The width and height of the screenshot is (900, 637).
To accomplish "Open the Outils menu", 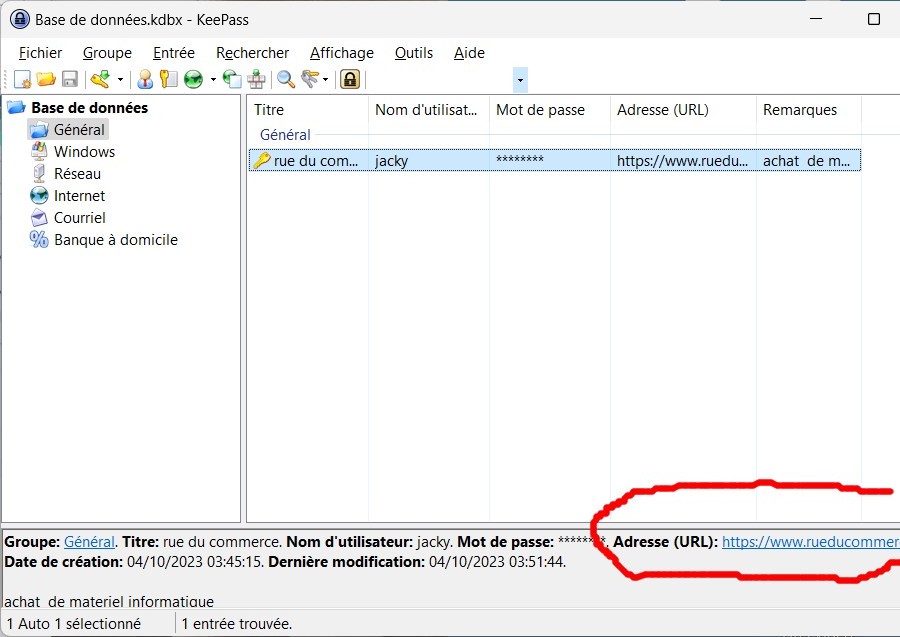I will point(414,53).
